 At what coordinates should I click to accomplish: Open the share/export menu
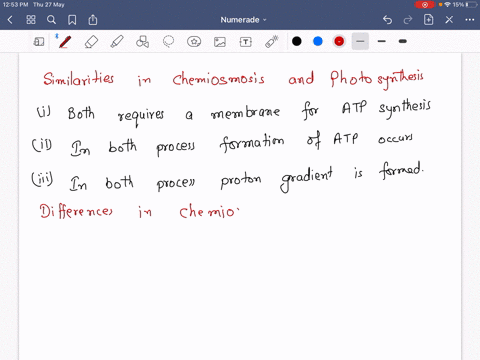pos(93,20)
